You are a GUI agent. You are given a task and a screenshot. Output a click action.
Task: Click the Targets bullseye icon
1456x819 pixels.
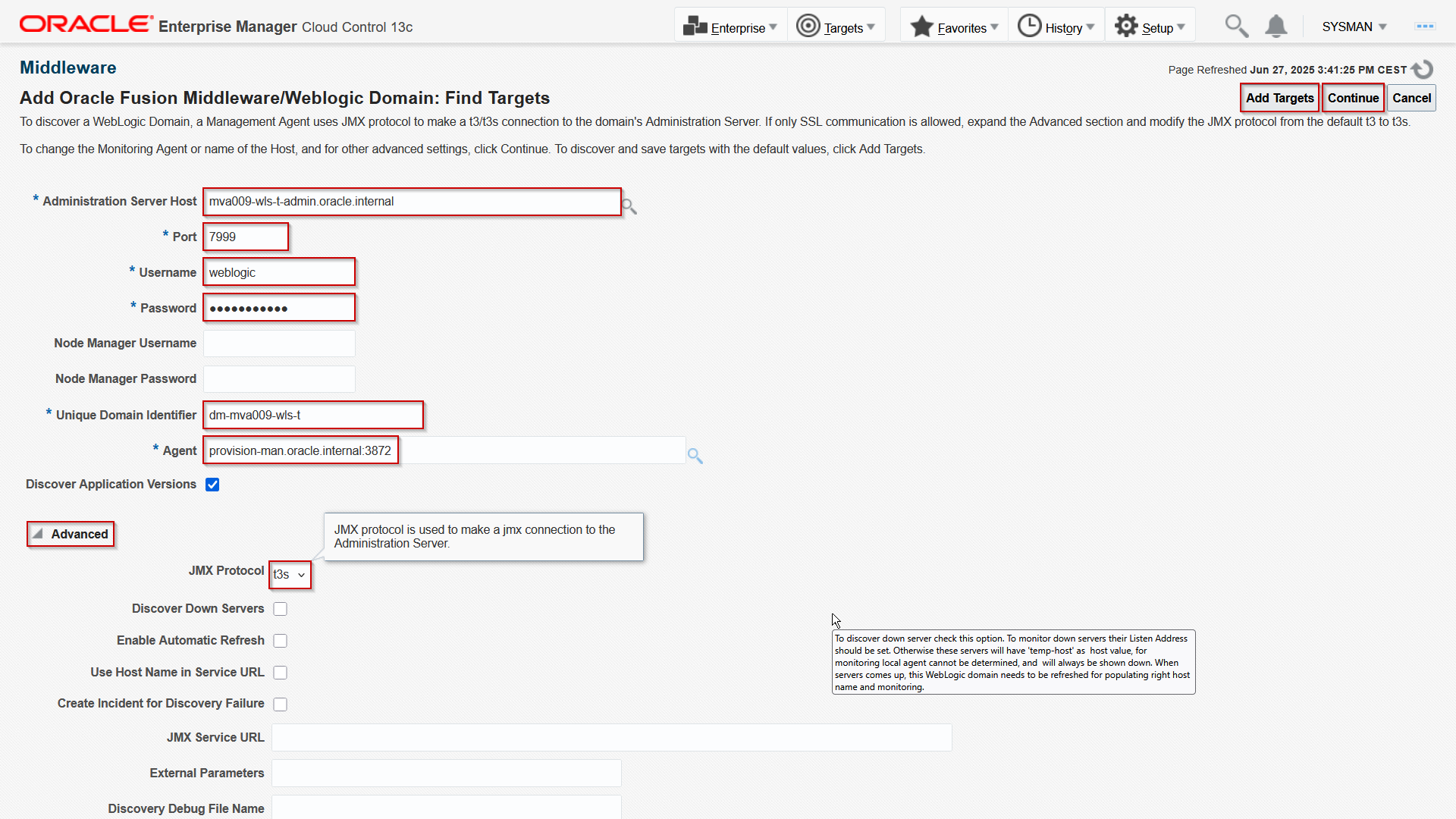[808, 27]
